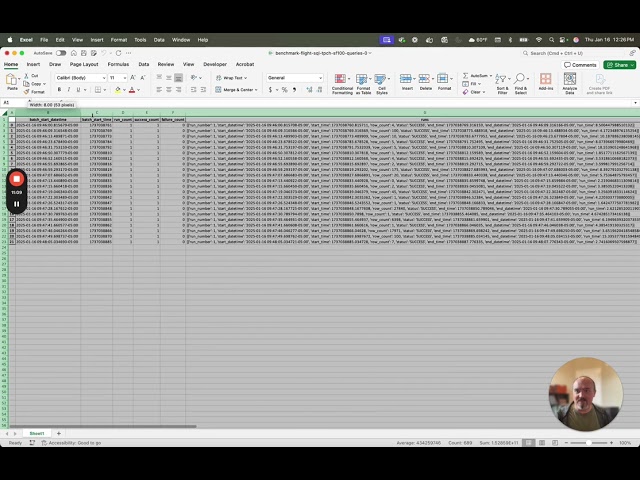Apply percent style format
Viewport: 640px width, 480px height.
pyautogui.click(x=284, y=89)
